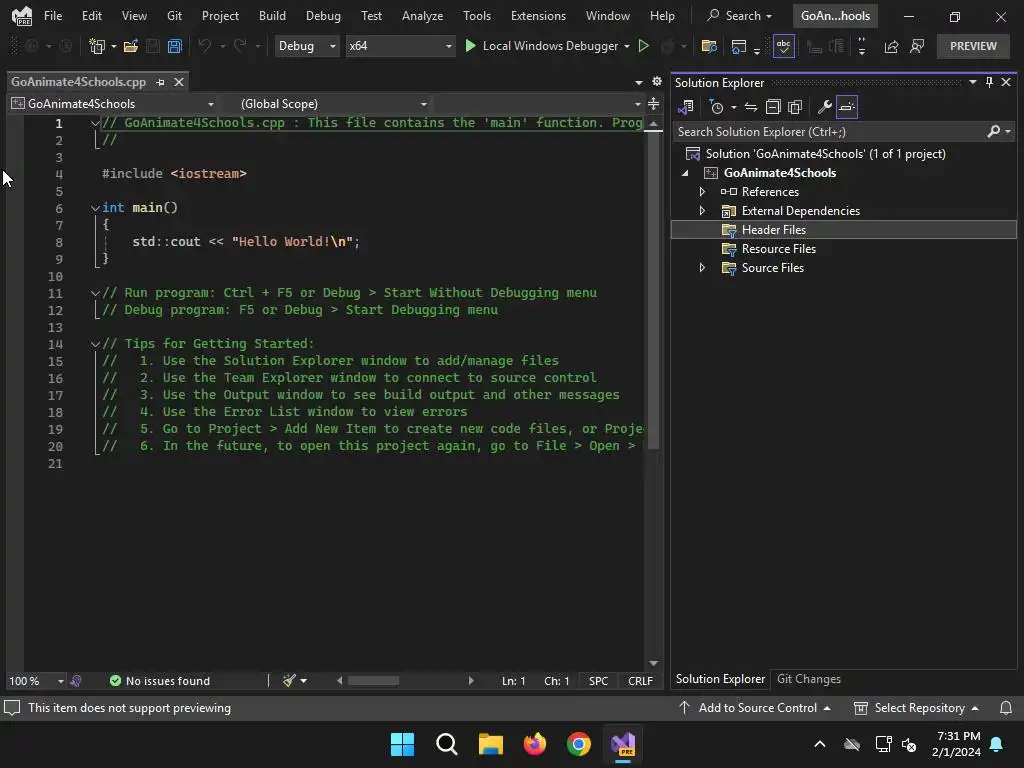Click the Search box in title bar
Image resolution: width=1024 pixels, height=768 pixels.
point(741,16)
